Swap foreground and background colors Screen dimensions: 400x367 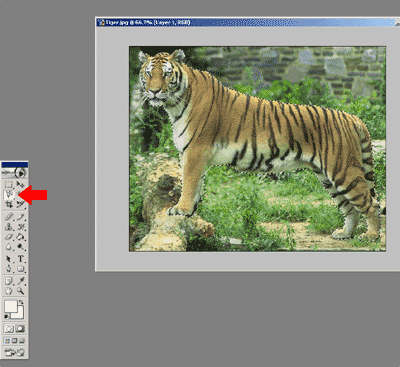coord(21,302)
